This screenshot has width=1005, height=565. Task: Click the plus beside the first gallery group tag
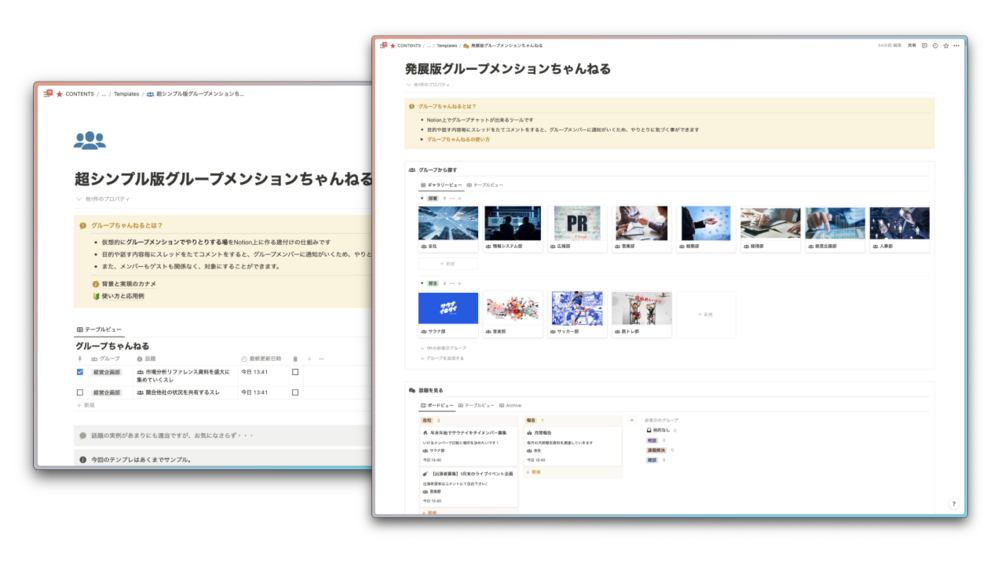point(460,199)
